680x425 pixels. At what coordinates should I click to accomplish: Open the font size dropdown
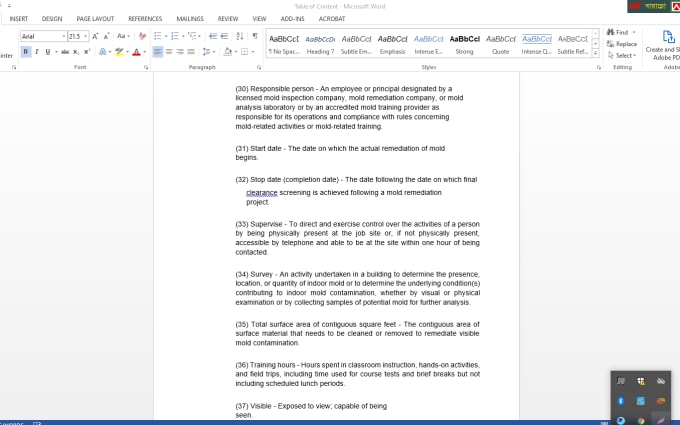(86, 36)
